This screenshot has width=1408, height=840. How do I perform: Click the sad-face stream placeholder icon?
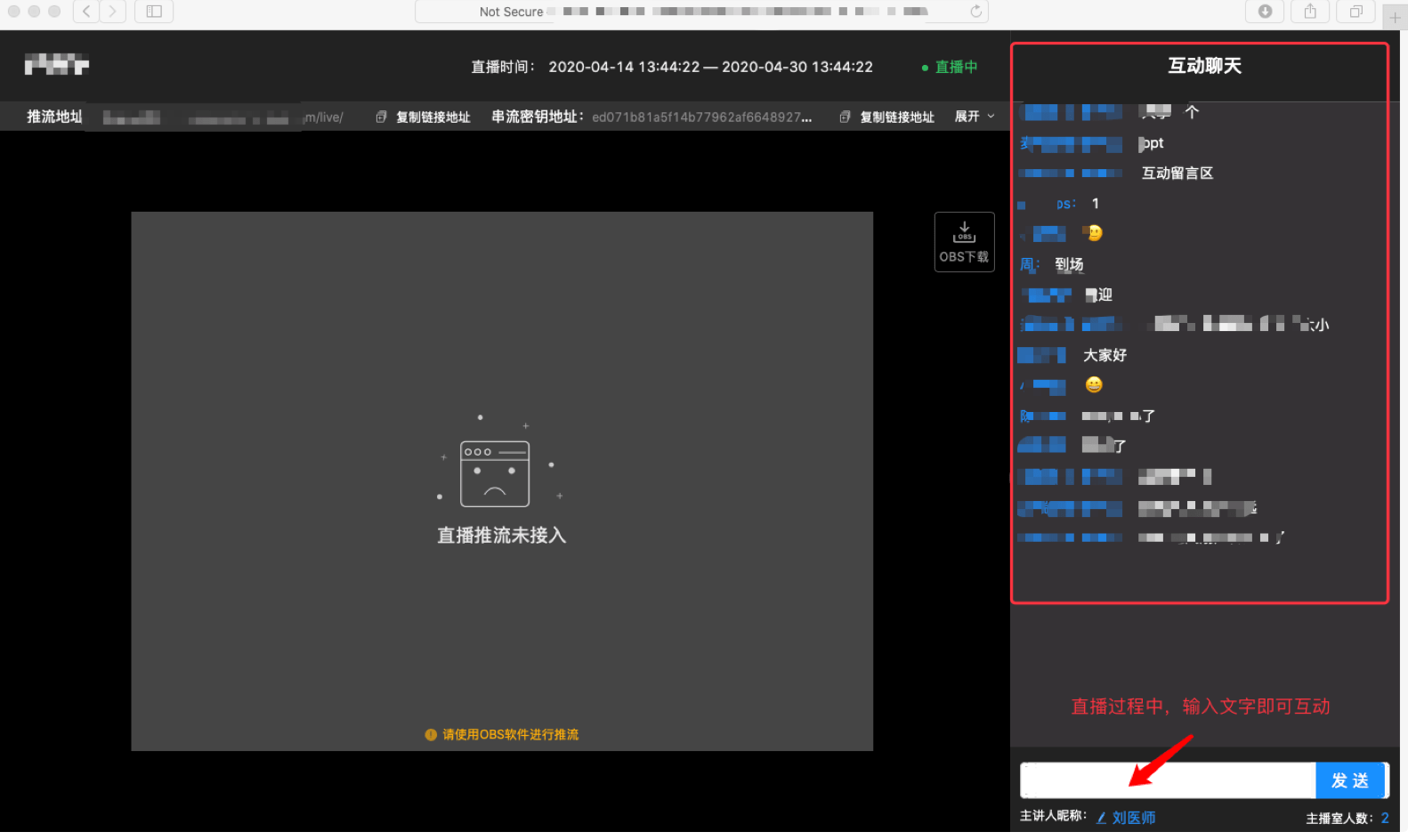[495, 473]
